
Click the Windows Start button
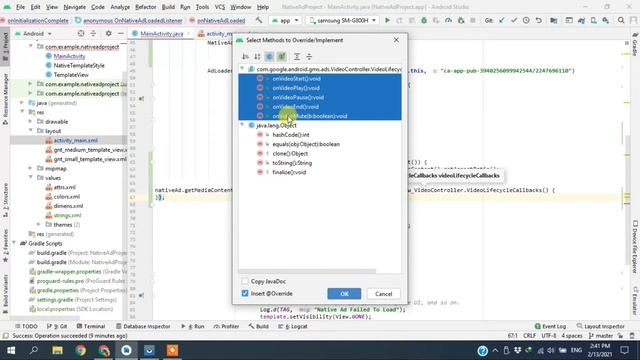[x=11, y=351]
